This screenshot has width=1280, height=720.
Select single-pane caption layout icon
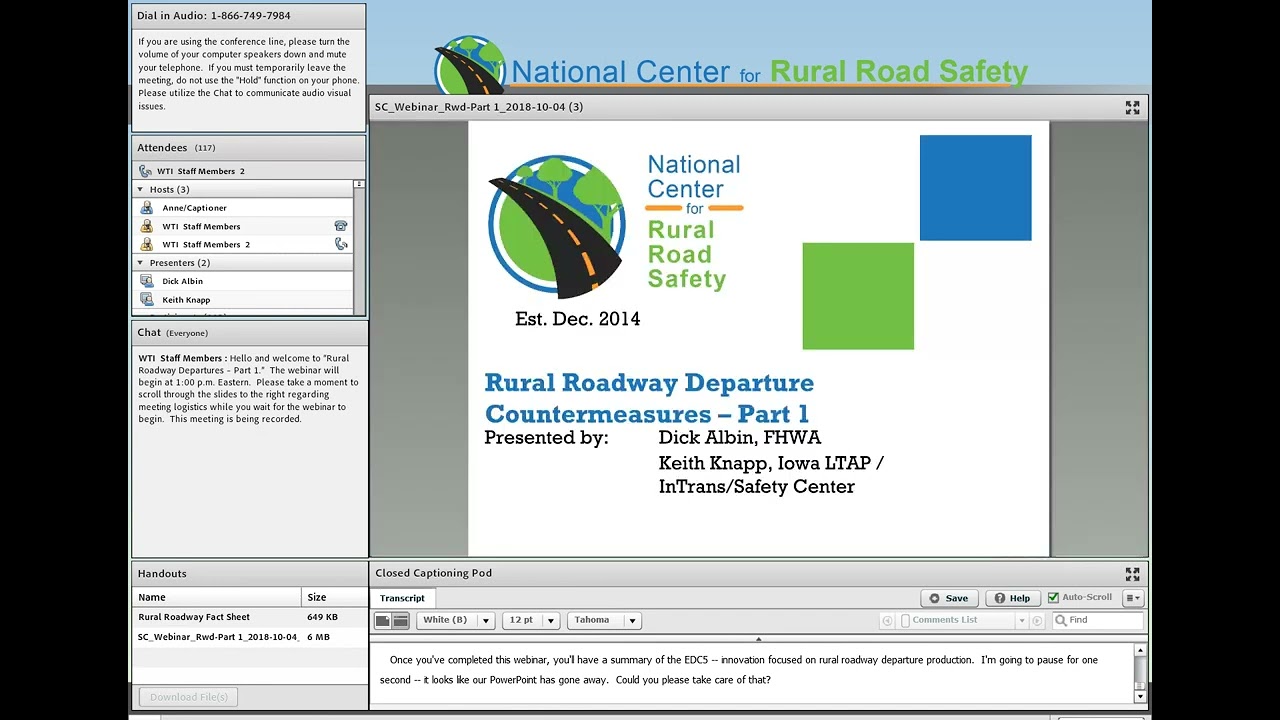(382, 621)
